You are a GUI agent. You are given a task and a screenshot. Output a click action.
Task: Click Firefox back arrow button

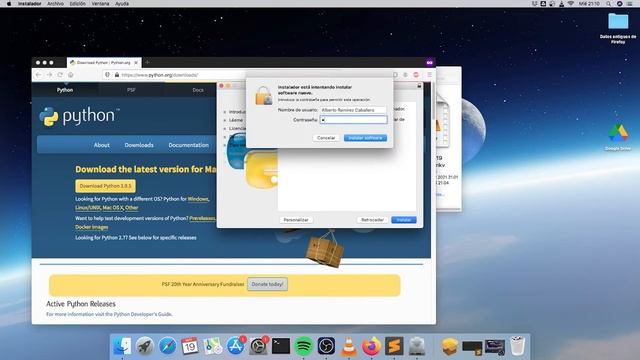[x=38, y=75]
